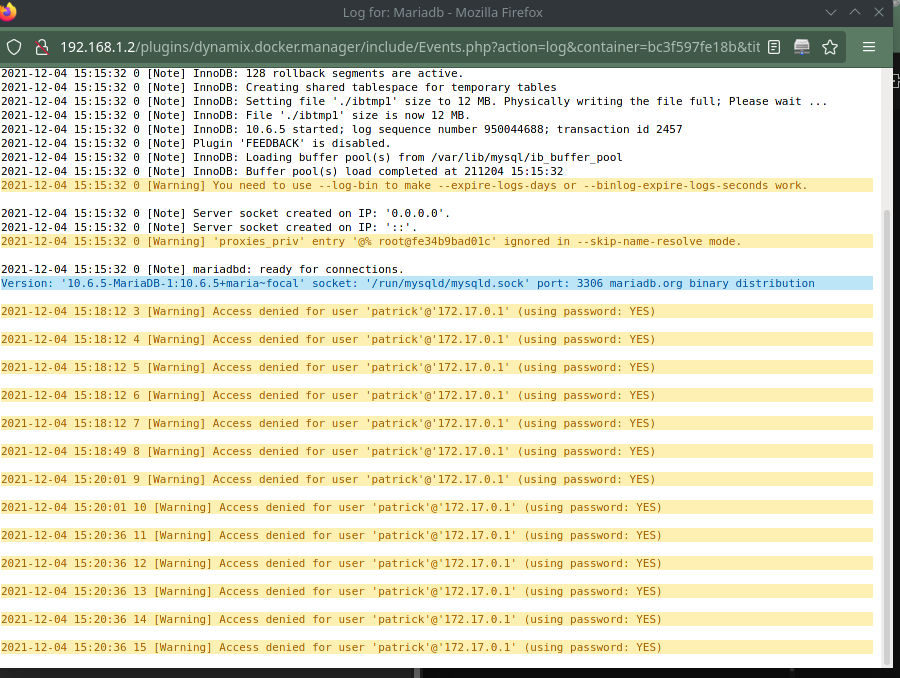Click Access denied warning with id 11
Screen dimensions: 900x678
coord(436,535)
